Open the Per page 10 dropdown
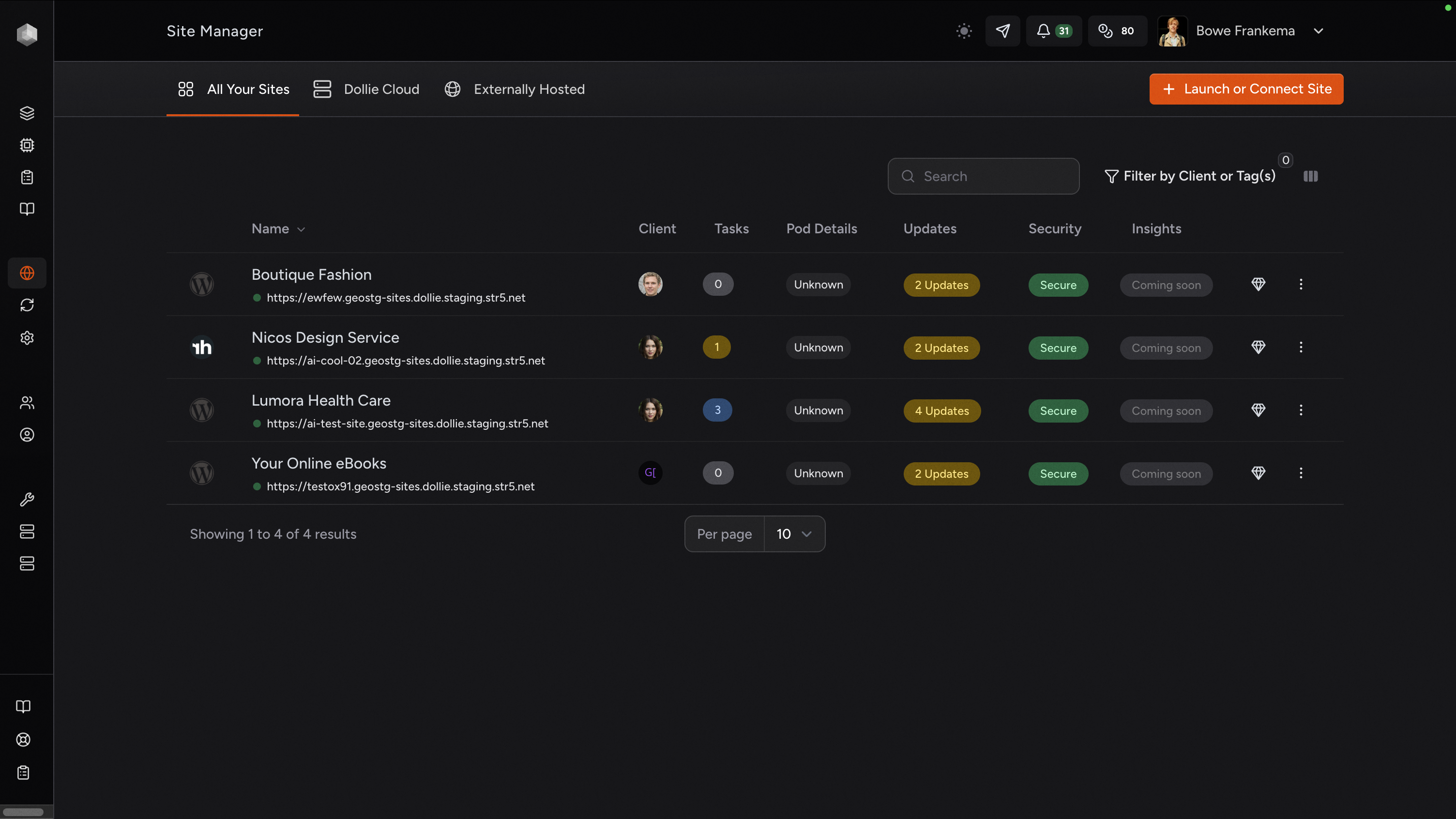Viewport: 1456px width, 819px height. [793, 533]
